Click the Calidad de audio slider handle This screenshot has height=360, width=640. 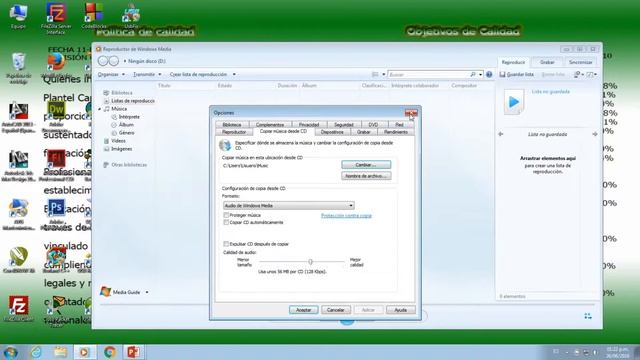pos(311,262)
